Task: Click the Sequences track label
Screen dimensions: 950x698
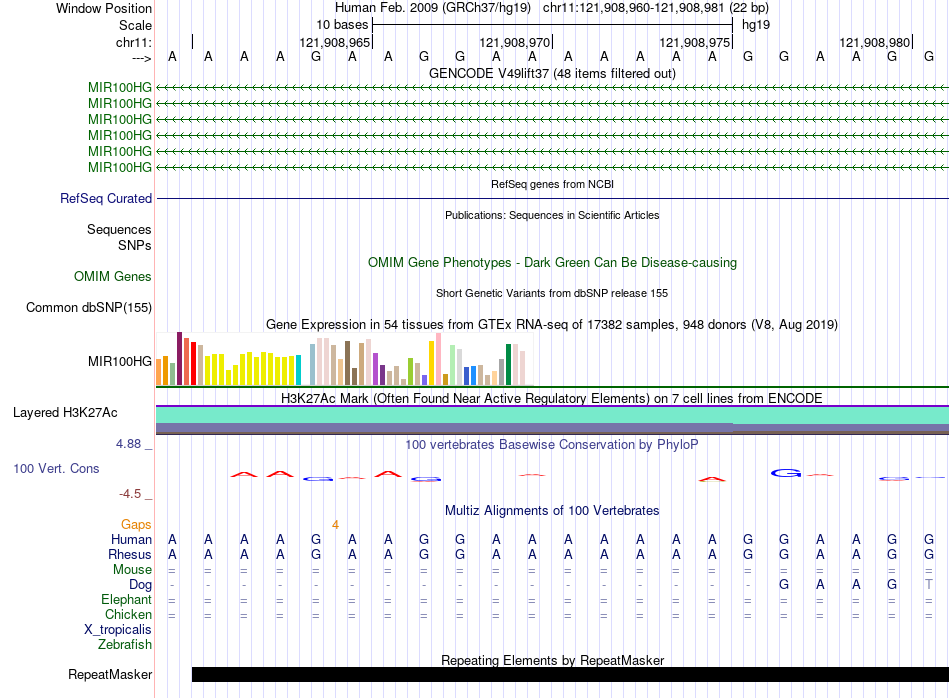Action: click(119, 229)
